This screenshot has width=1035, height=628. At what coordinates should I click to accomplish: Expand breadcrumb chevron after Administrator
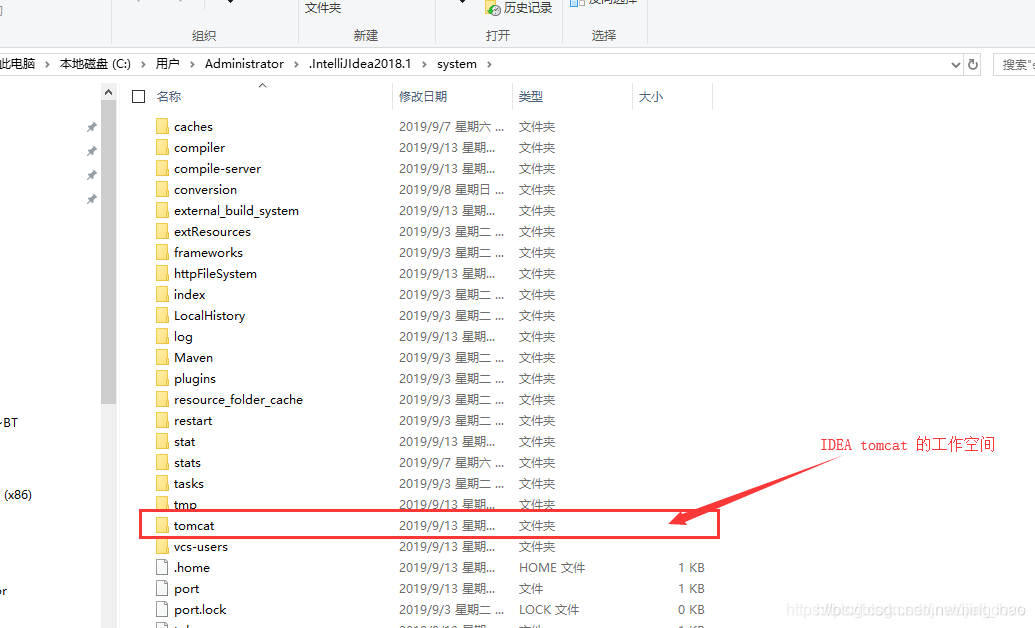296,64
